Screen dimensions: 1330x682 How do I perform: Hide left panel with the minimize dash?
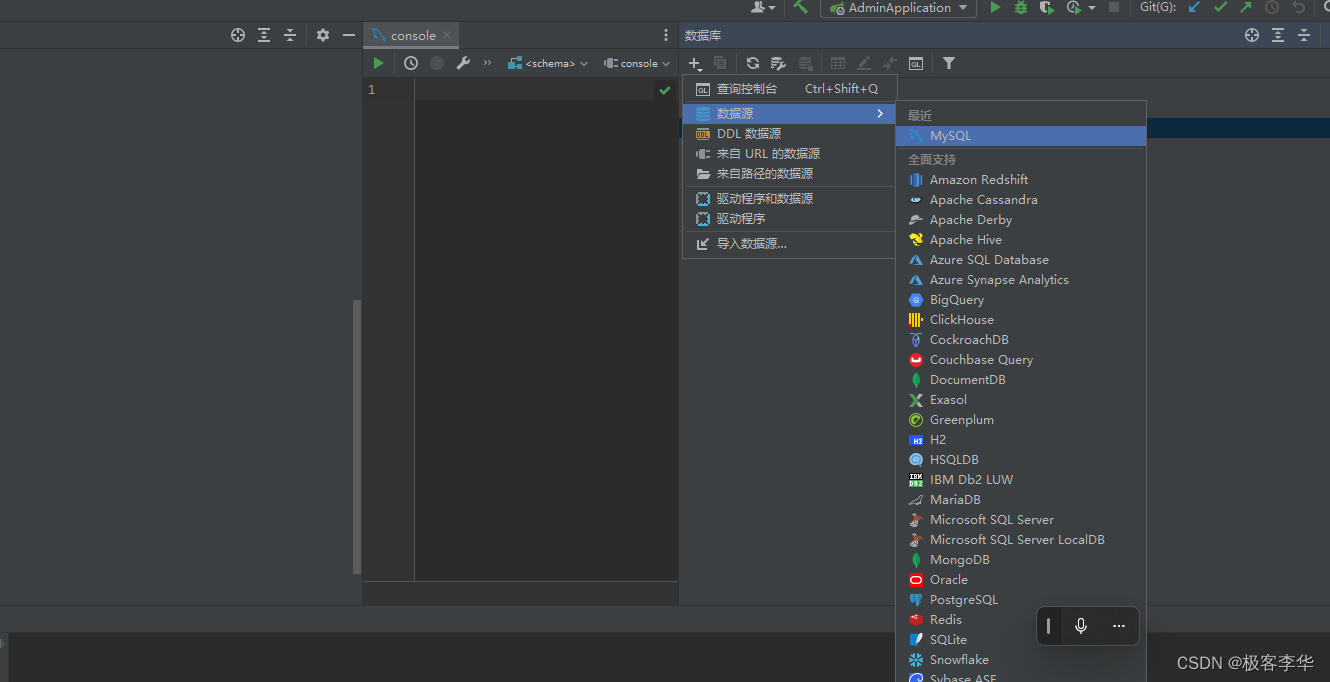click(349, 35)
